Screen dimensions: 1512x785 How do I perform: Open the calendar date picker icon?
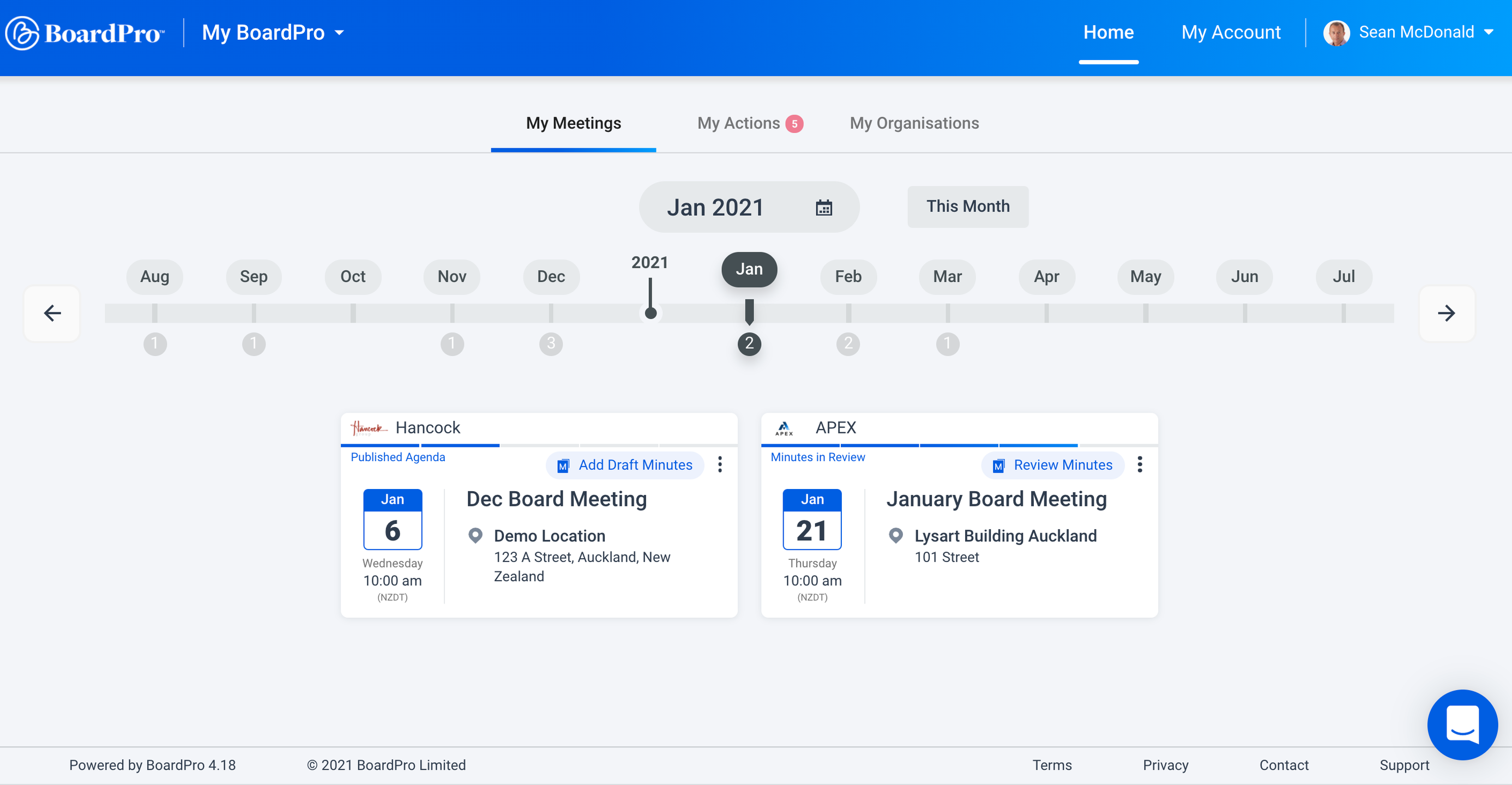click(823, 208)
